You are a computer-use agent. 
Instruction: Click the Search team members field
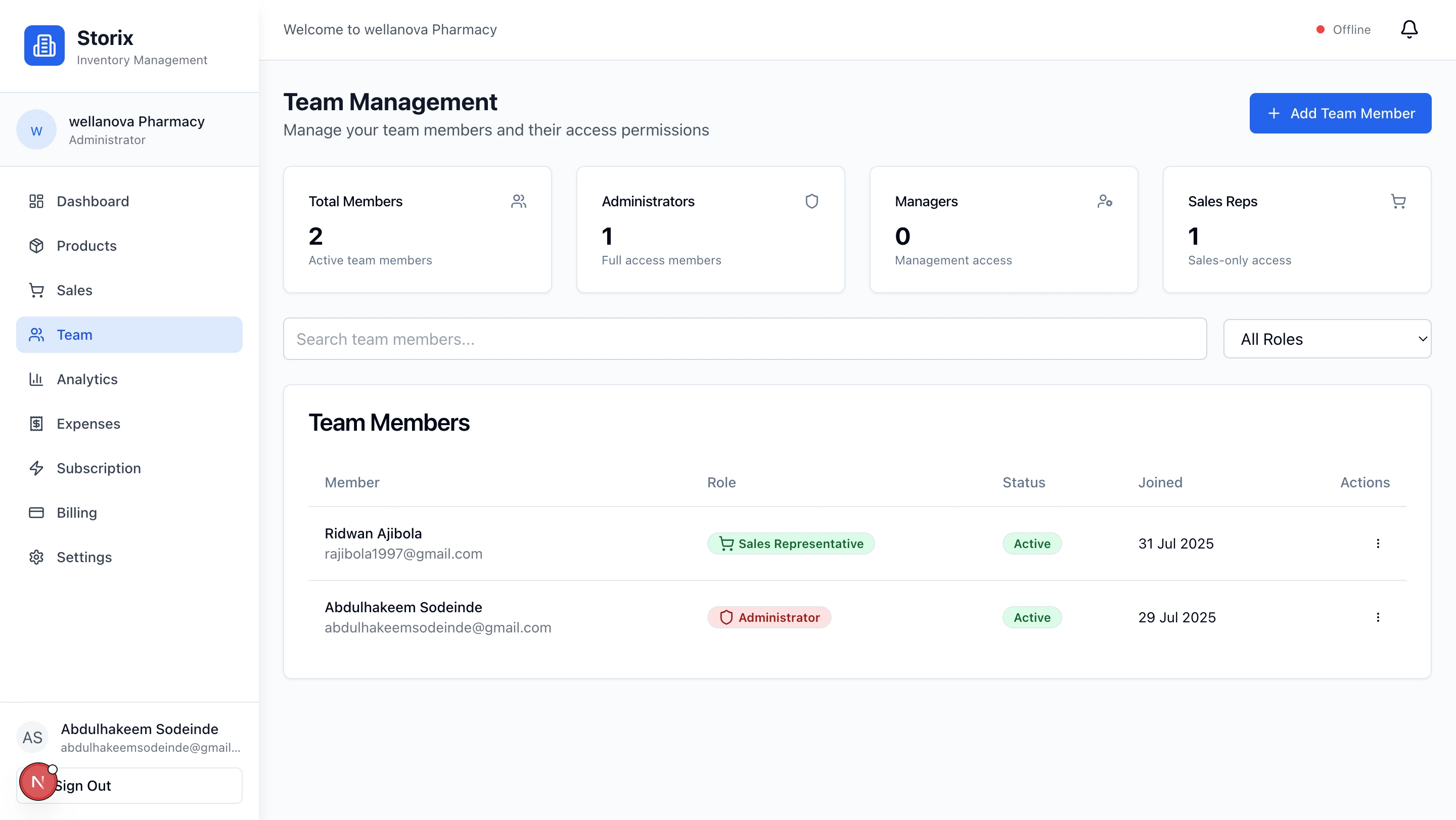coord(744,339)
